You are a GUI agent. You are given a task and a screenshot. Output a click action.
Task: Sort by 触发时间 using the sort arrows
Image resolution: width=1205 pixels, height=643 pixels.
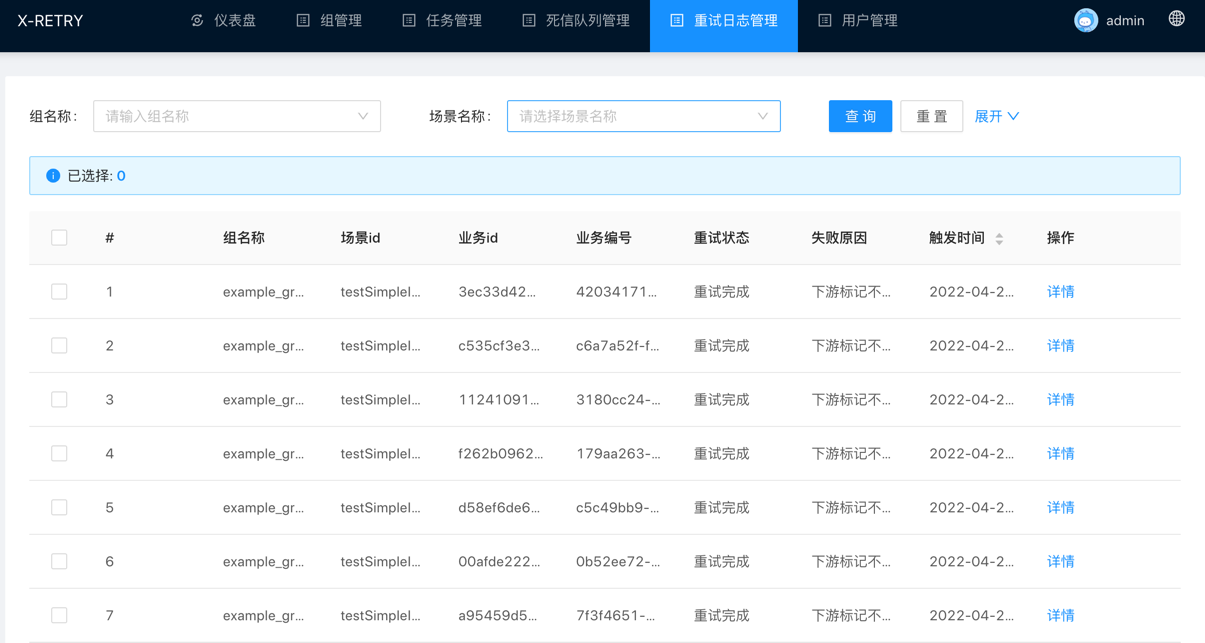pos(999,239)
